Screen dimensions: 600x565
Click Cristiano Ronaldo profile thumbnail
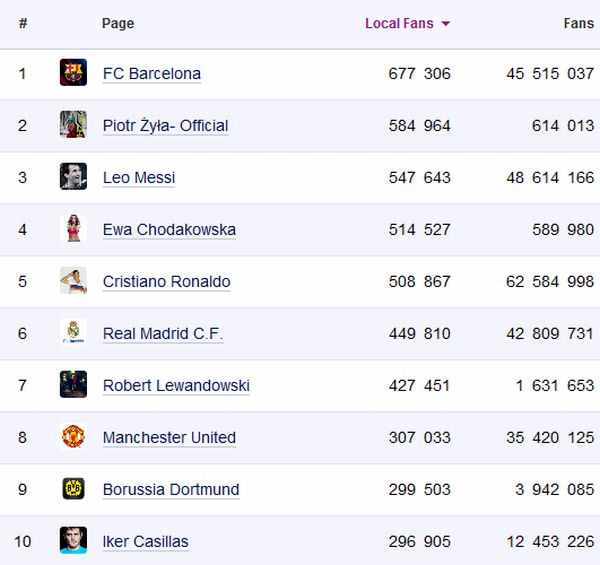pos(73,281)
